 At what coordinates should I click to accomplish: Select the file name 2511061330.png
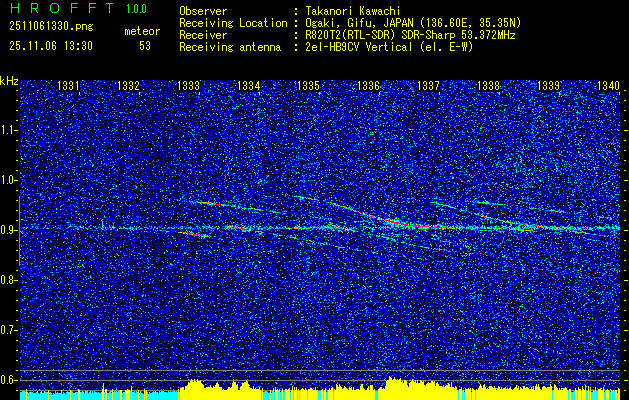pyautogui.click(x=51, y=27)
